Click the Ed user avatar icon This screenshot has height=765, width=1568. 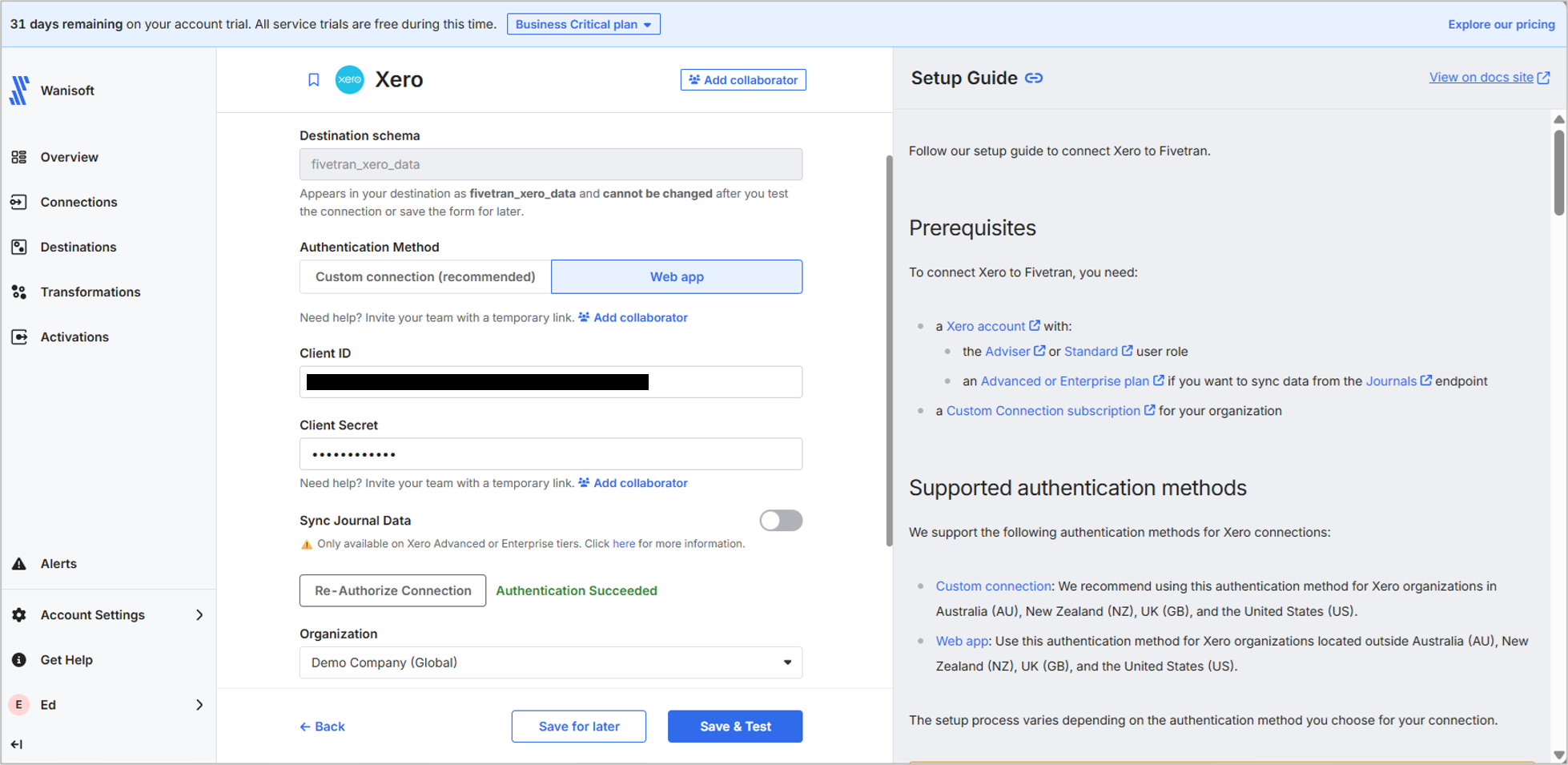[x=19, y=704]
